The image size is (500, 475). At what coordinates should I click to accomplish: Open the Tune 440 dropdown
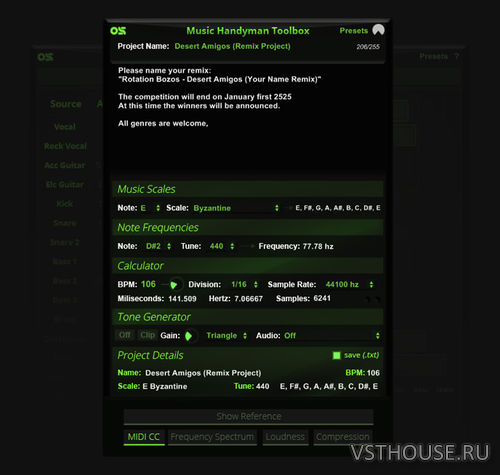[x=222, y=246]
